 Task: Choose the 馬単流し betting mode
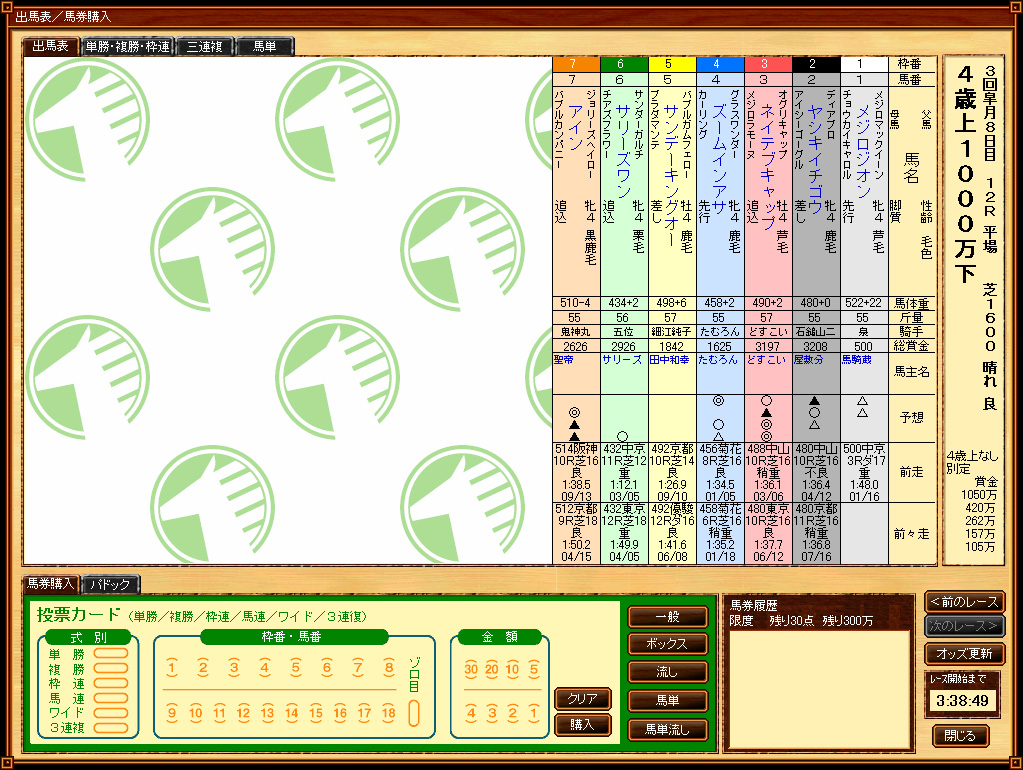point(667,730)
